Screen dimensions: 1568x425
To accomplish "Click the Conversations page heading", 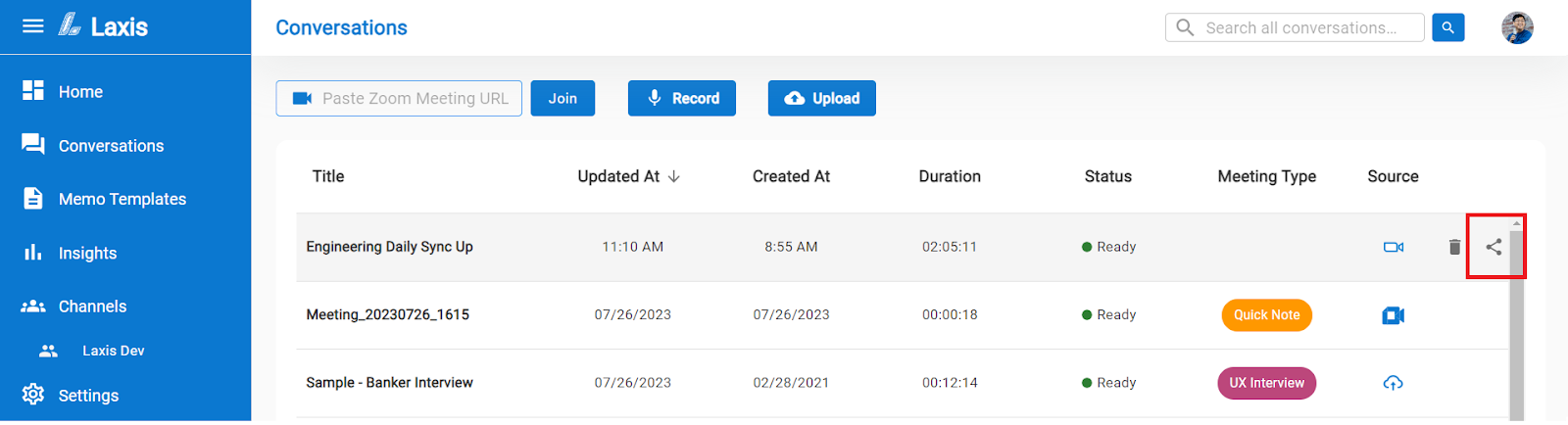I will pyautogui.click(x=342, y=27).
